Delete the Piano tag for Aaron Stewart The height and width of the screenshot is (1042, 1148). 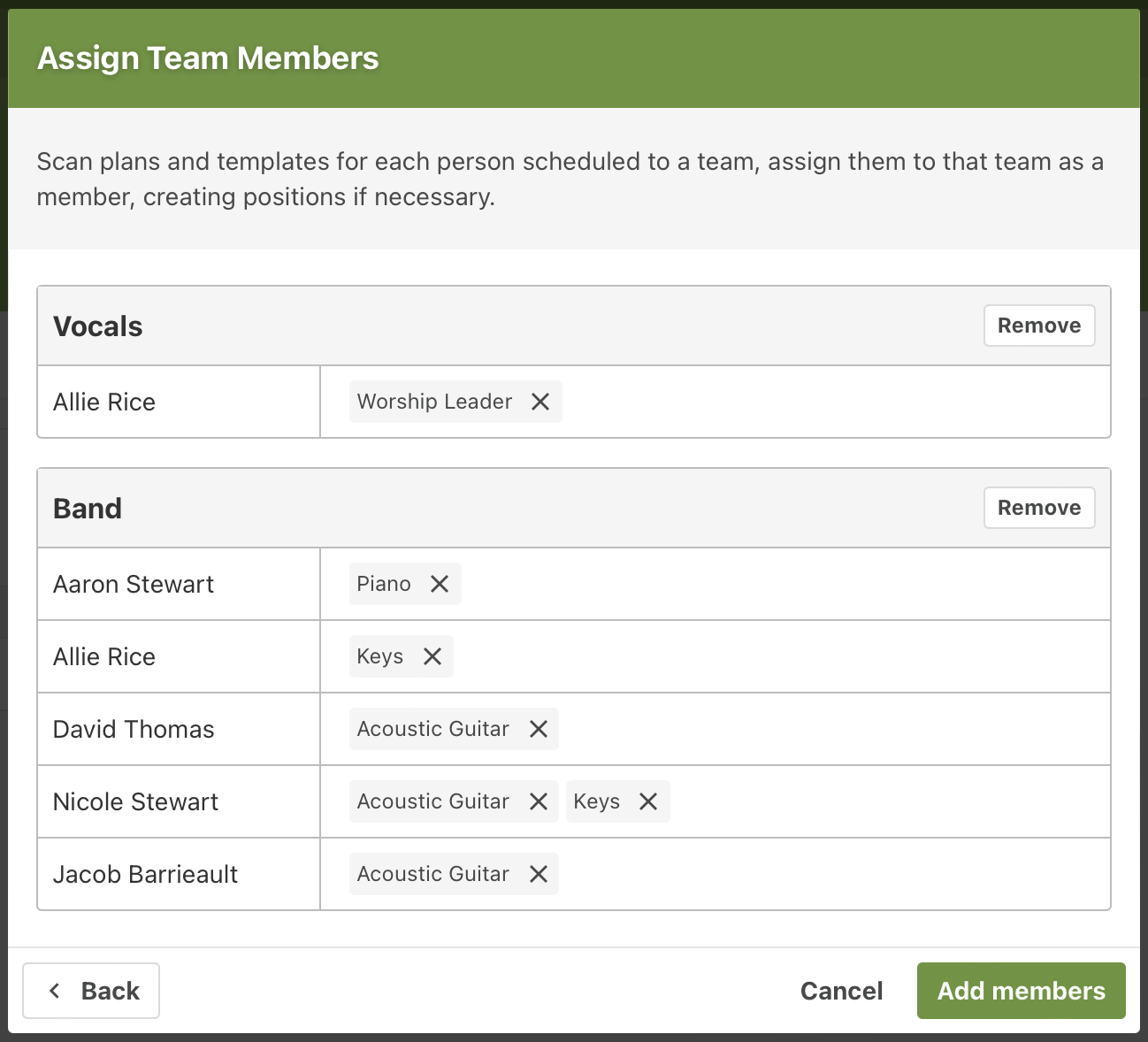[440, 584]
